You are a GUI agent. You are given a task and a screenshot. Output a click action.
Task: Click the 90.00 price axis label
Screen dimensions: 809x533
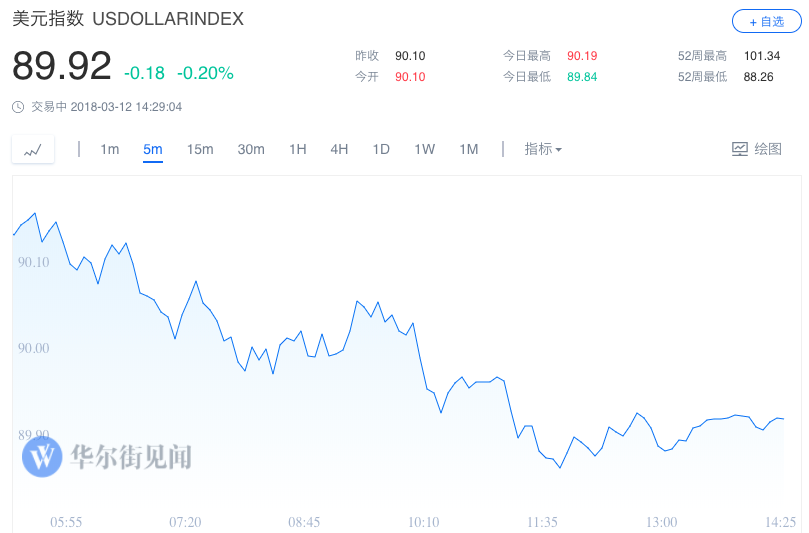coord(33,348)
